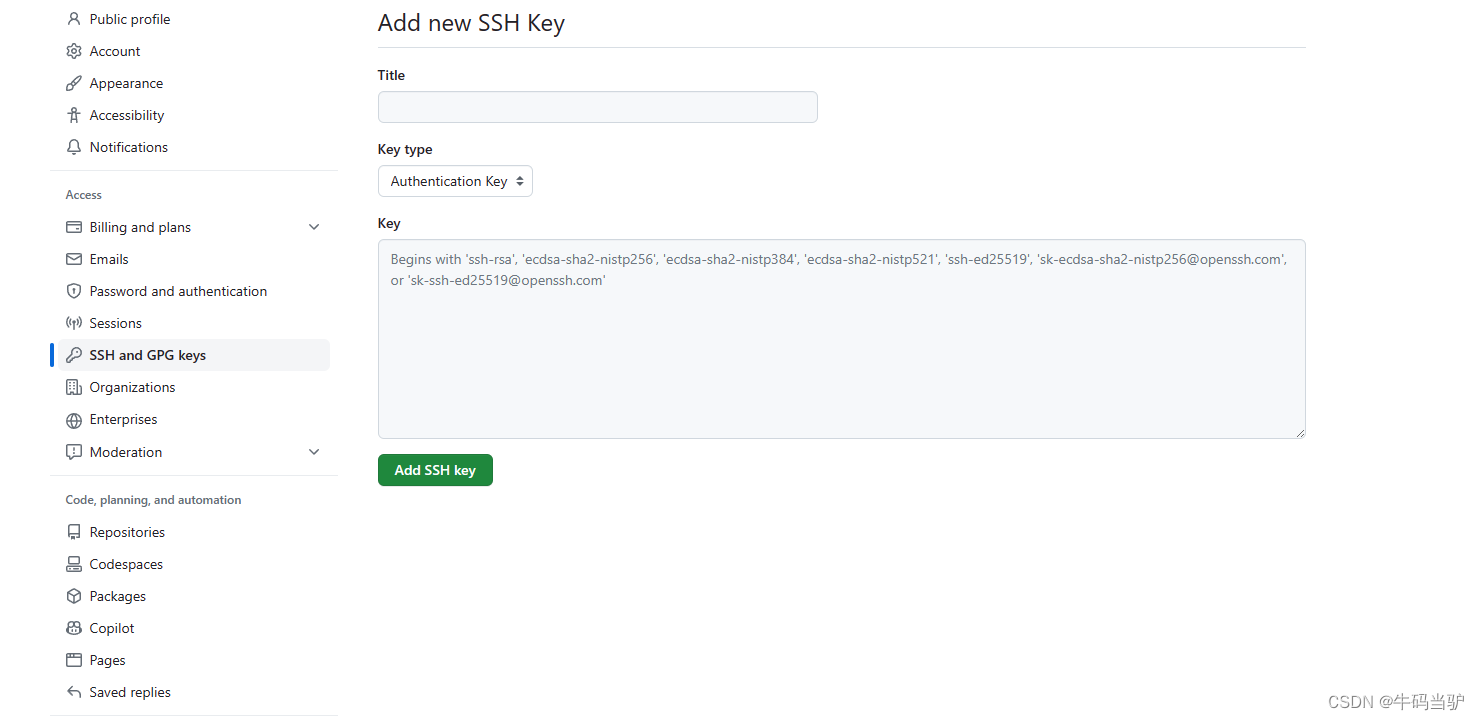This screenshot has width=1479, height=720.
Task: Focus the Title text field
Action: click(597, 107)
